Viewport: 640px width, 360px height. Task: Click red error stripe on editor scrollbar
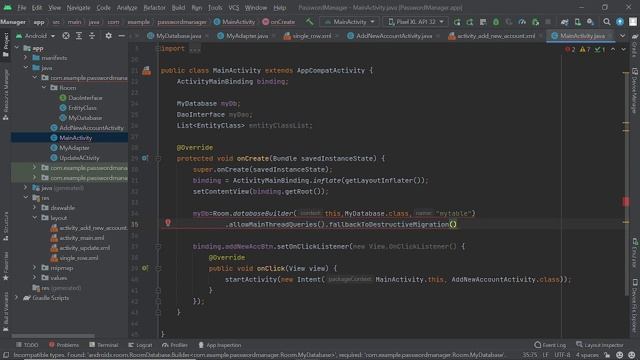[x=626, y=202]
